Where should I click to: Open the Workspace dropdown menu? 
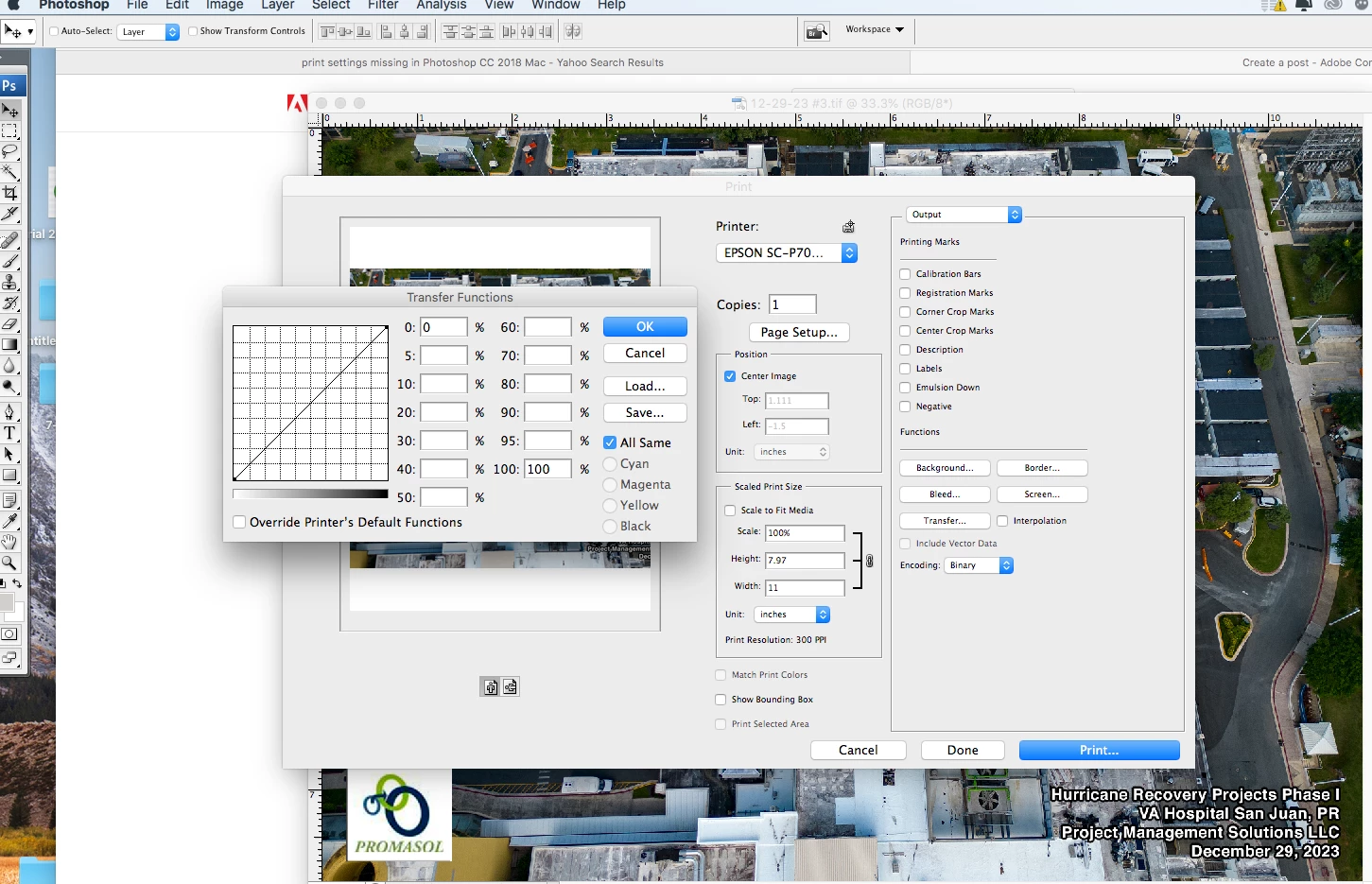(x=875, y=29)
